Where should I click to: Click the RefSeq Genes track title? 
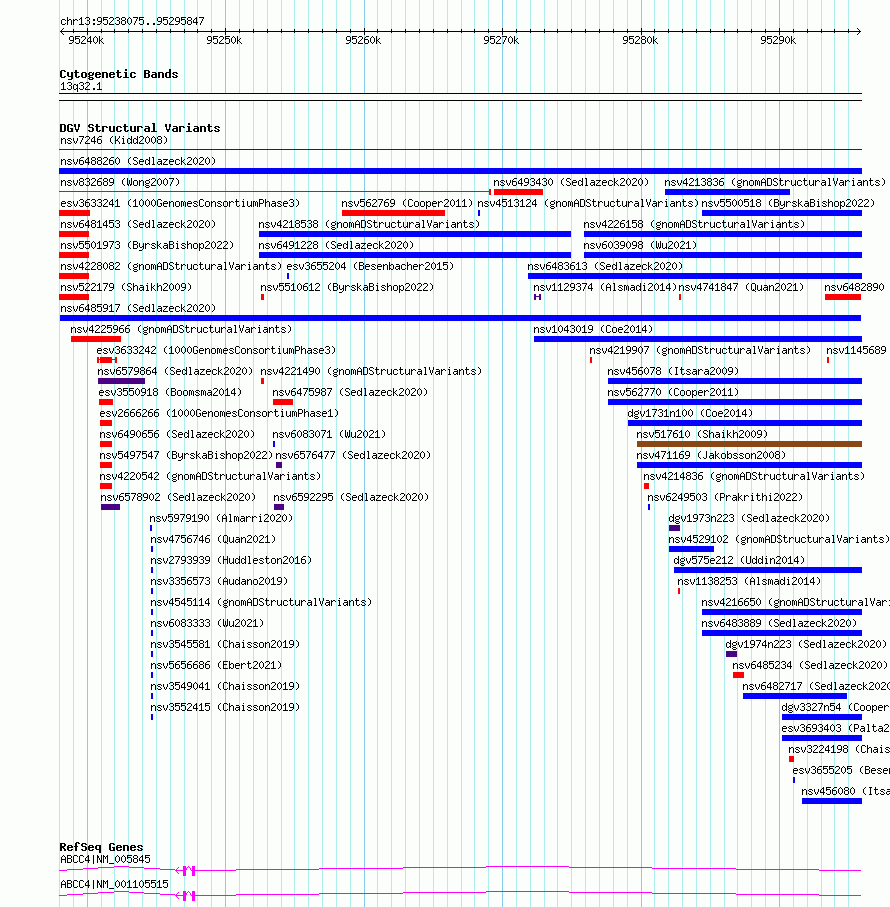tap(101, 847)
